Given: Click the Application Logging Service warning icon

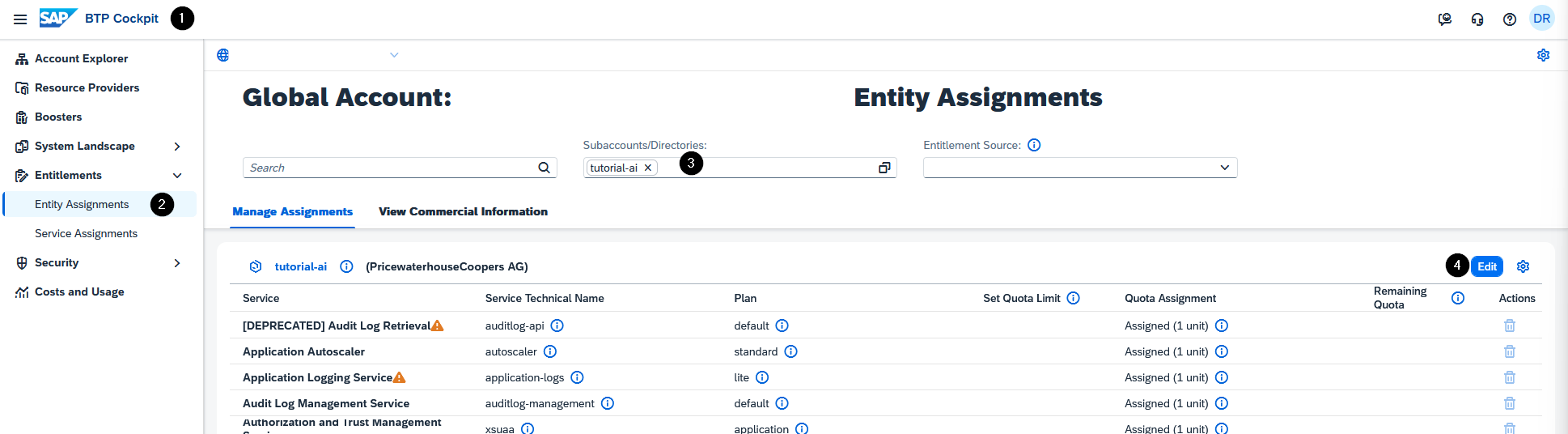Looking at the screenshot, I should click(399, 377).
